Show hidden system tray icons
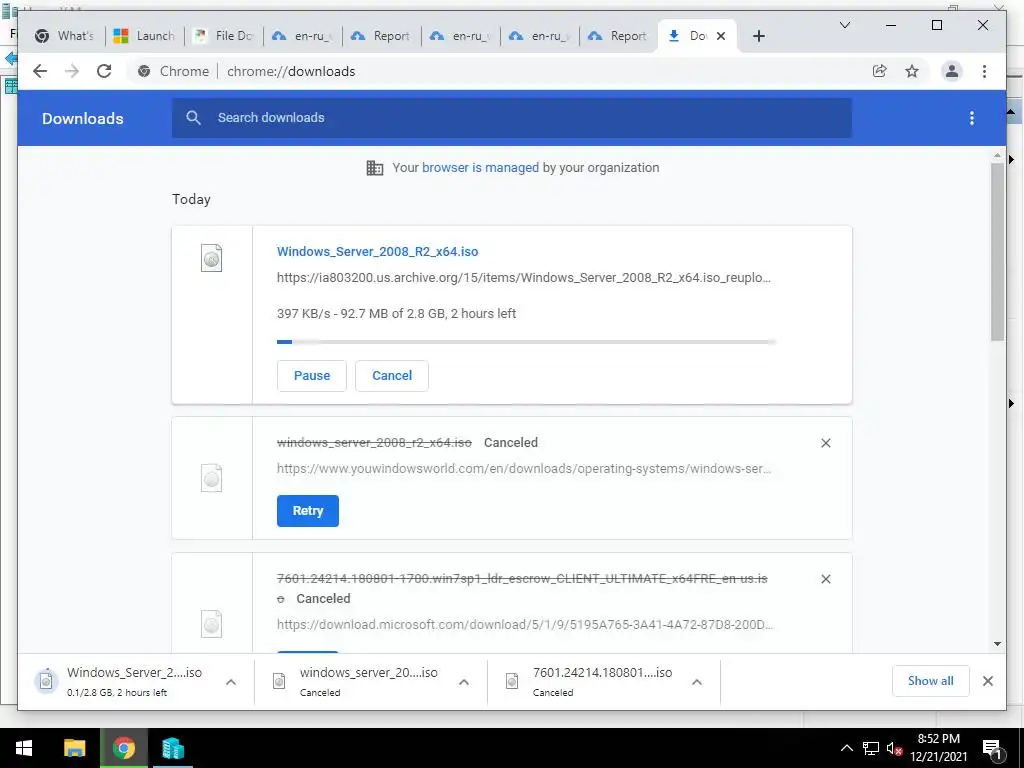Viewport: 1024px width, 768px height. coord(846,748)
